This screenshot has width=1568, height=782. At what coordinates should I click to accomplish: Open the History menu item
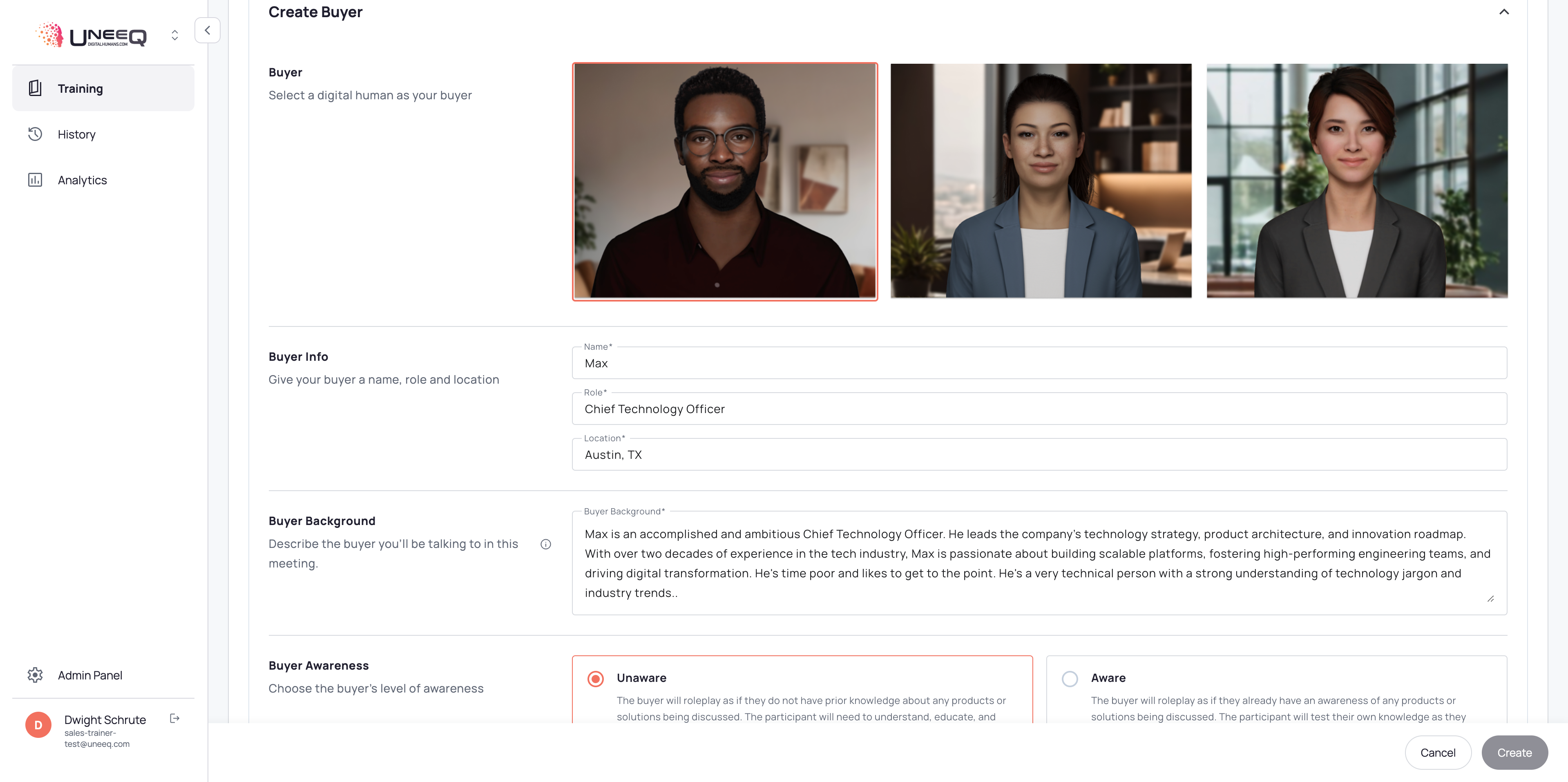pyautogui.click(x=77, y=134)
